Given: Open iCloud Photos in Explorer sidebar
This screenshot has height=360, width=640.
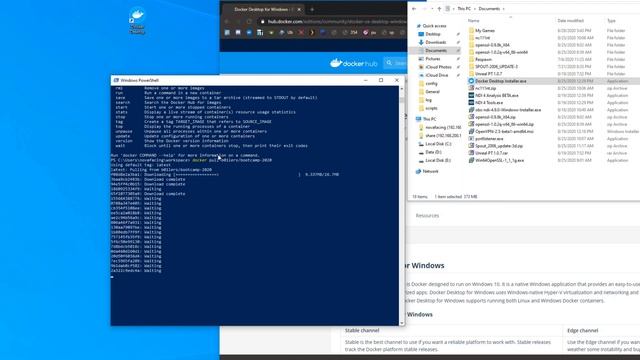Looking at the screenshot, I should (x=438, y=67).
